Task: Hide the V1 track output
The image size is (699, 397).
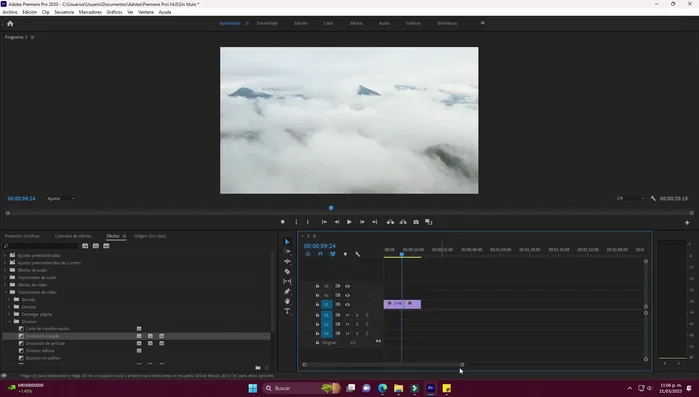Action: 347,305
